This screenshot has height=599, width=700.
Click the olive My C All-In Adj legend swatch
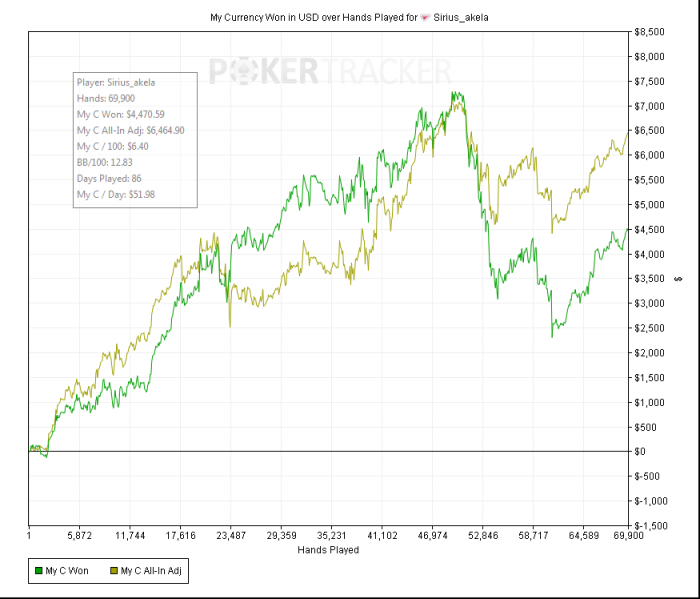(114, 571)
